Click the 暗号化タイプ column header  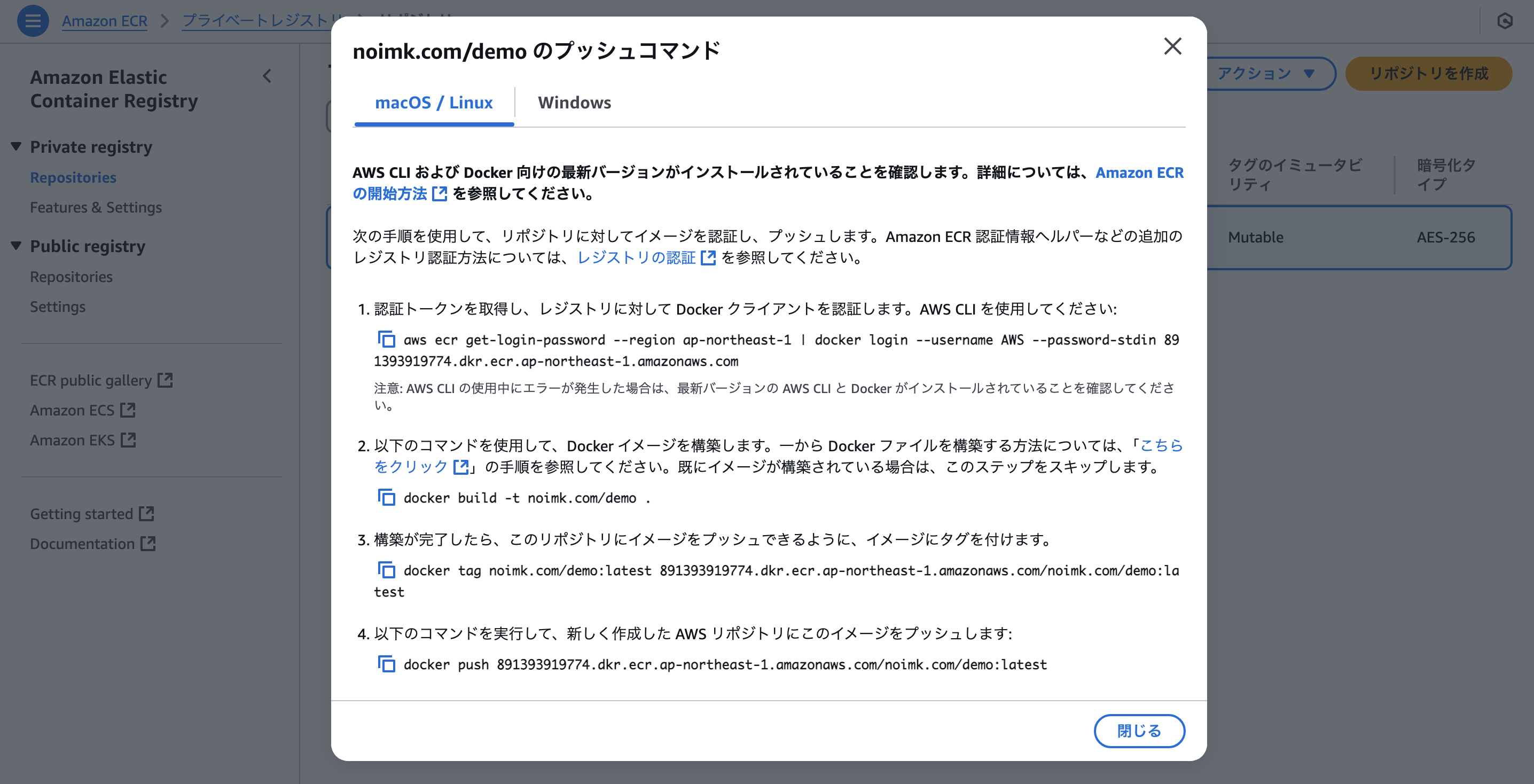pos(1446,175)
